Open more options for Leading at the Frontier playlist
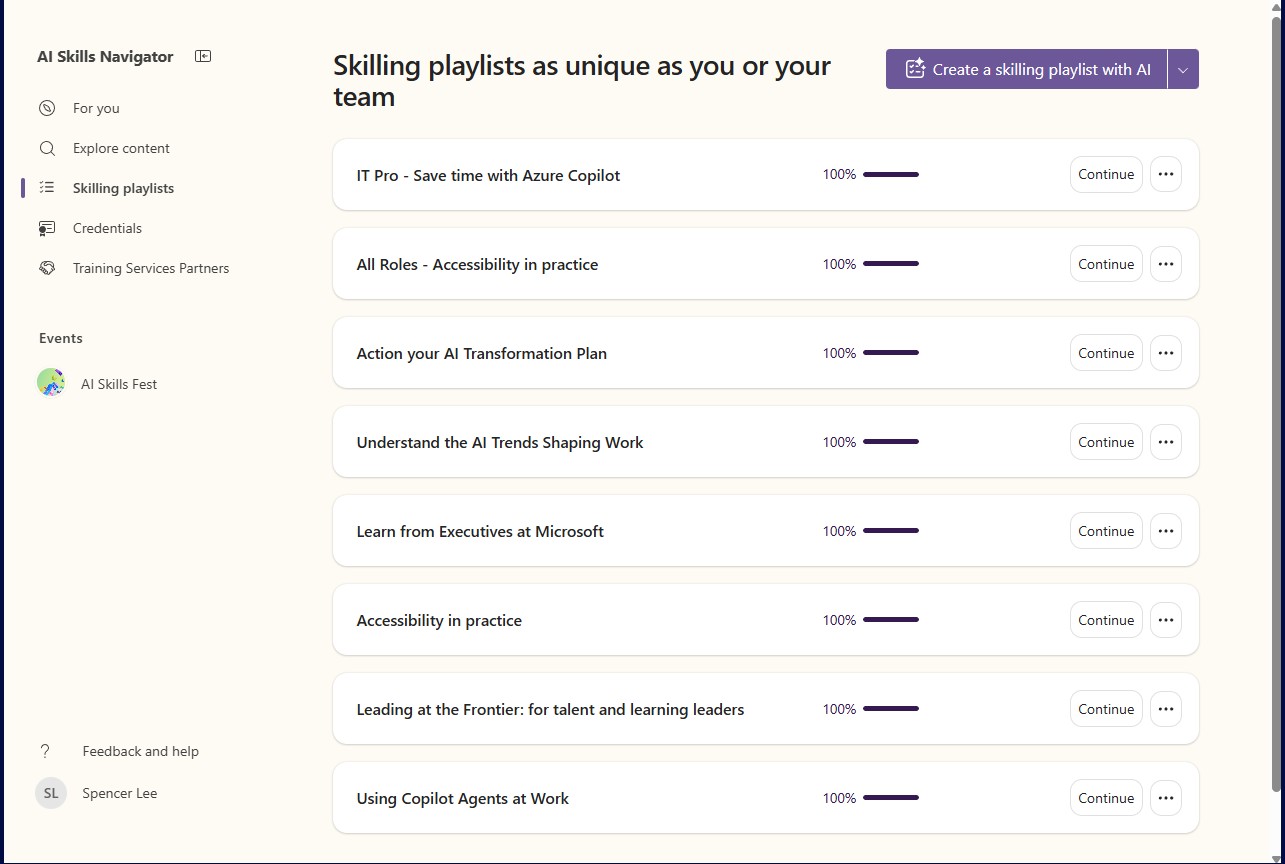This screenshot has height=864, width=1285. pos(1166,709)
